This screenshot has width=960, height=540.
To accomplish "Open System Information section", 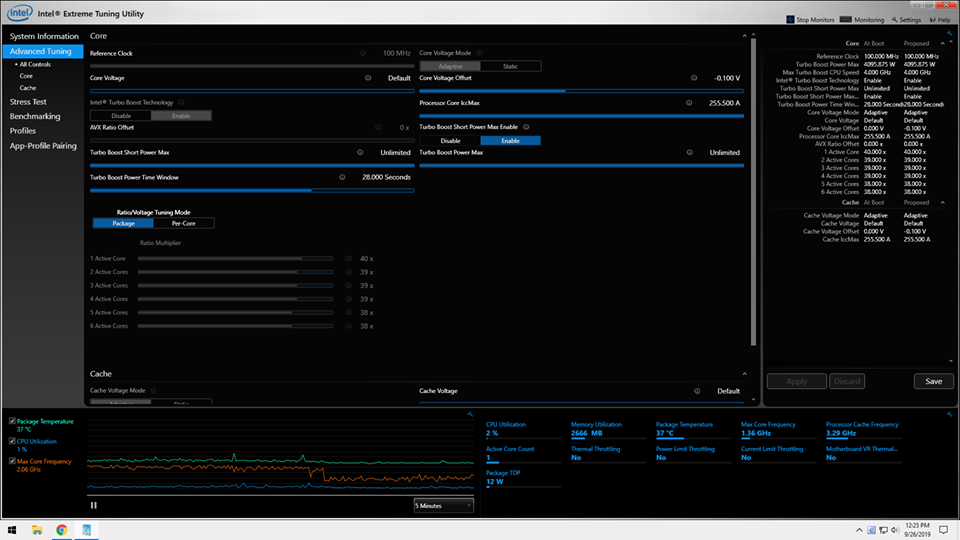I will [44, 36].
